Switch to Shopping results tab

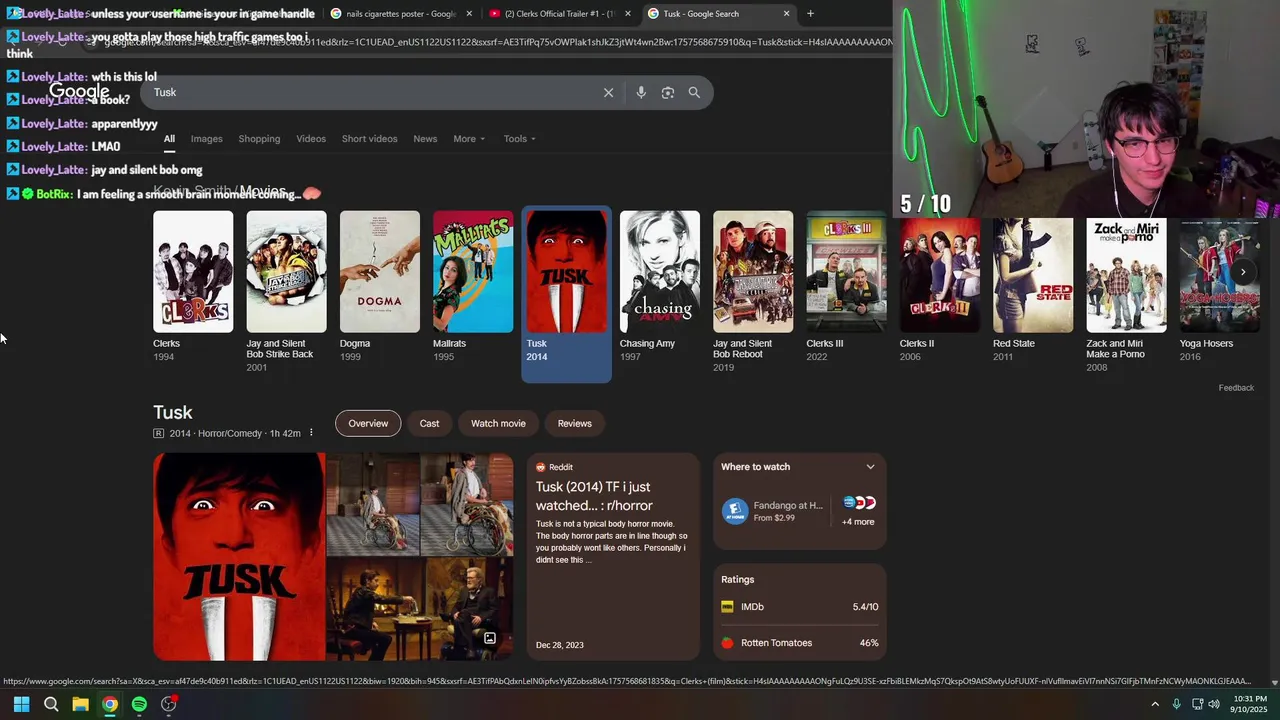[259, 139]
